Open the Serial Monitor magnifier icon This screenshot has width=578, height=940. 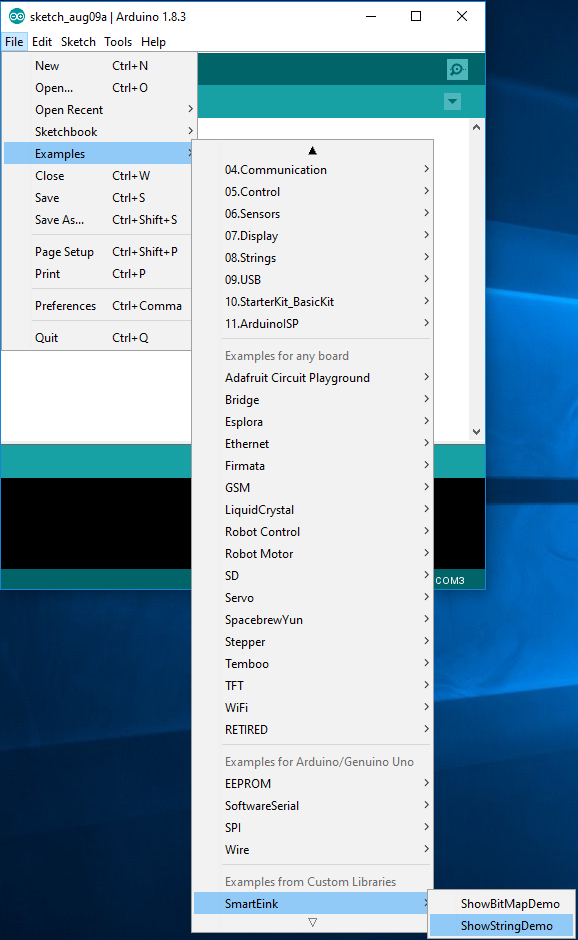coord(457,70)
